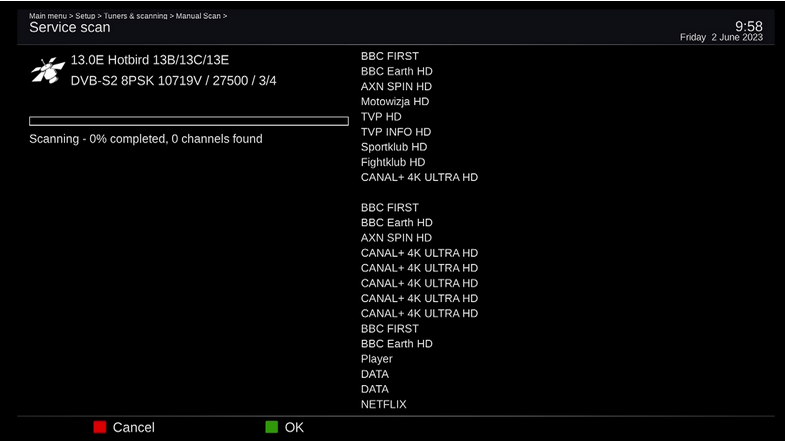785x441 pixels.
Task: Click the date Friday 2 June 2023
Action: pyautogui.click(x=721, y=38)
